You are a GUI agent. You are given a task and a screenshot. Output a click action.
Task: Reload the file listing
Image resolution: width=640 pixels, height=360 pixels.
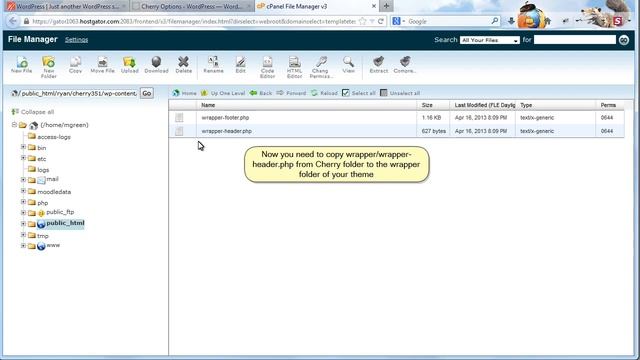coord(324,93)
